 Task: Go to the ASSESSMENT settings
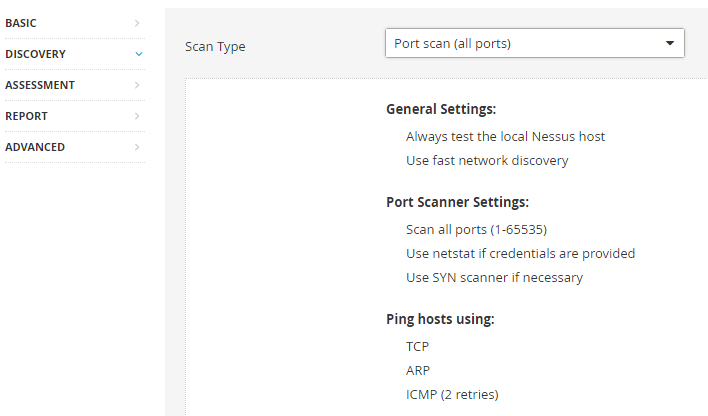[40, 85]
